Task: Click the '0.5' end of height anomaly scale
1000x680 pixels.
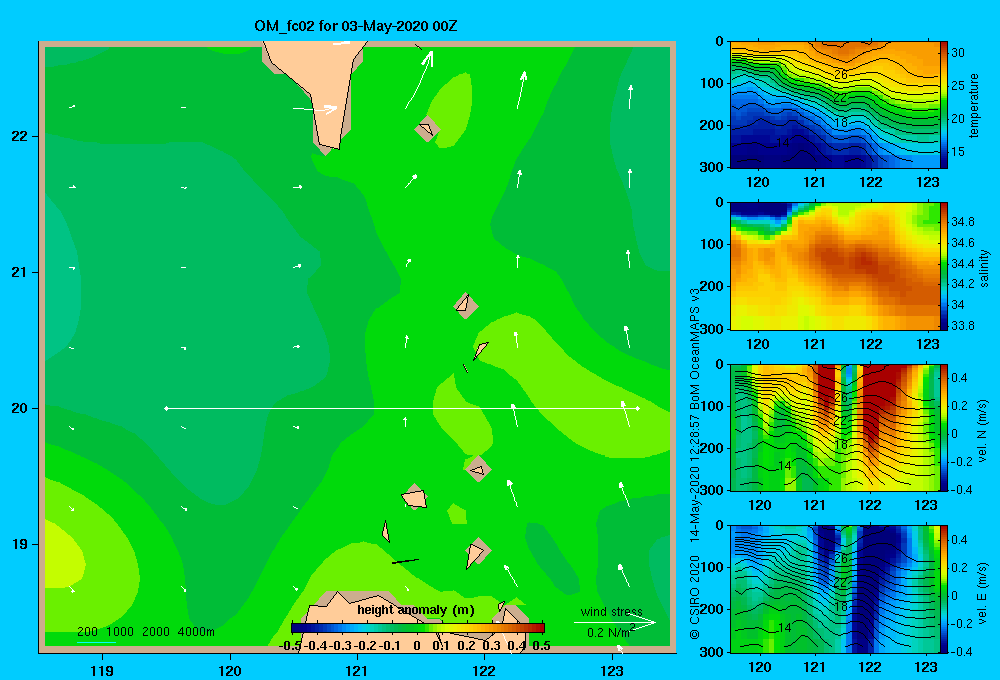Action: pos(541,646)
